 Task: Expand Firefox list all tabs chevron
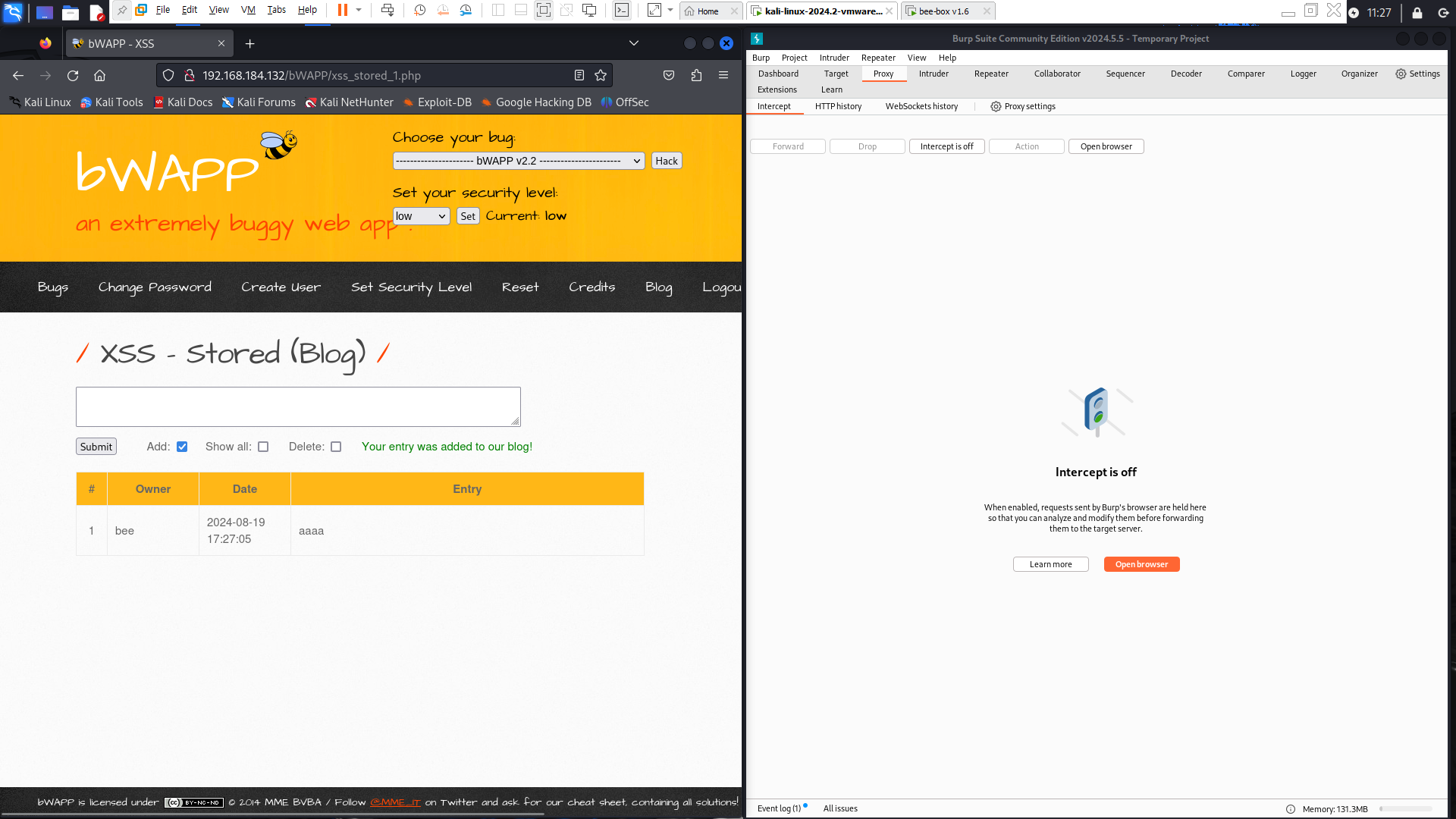(x=634, y=43)
